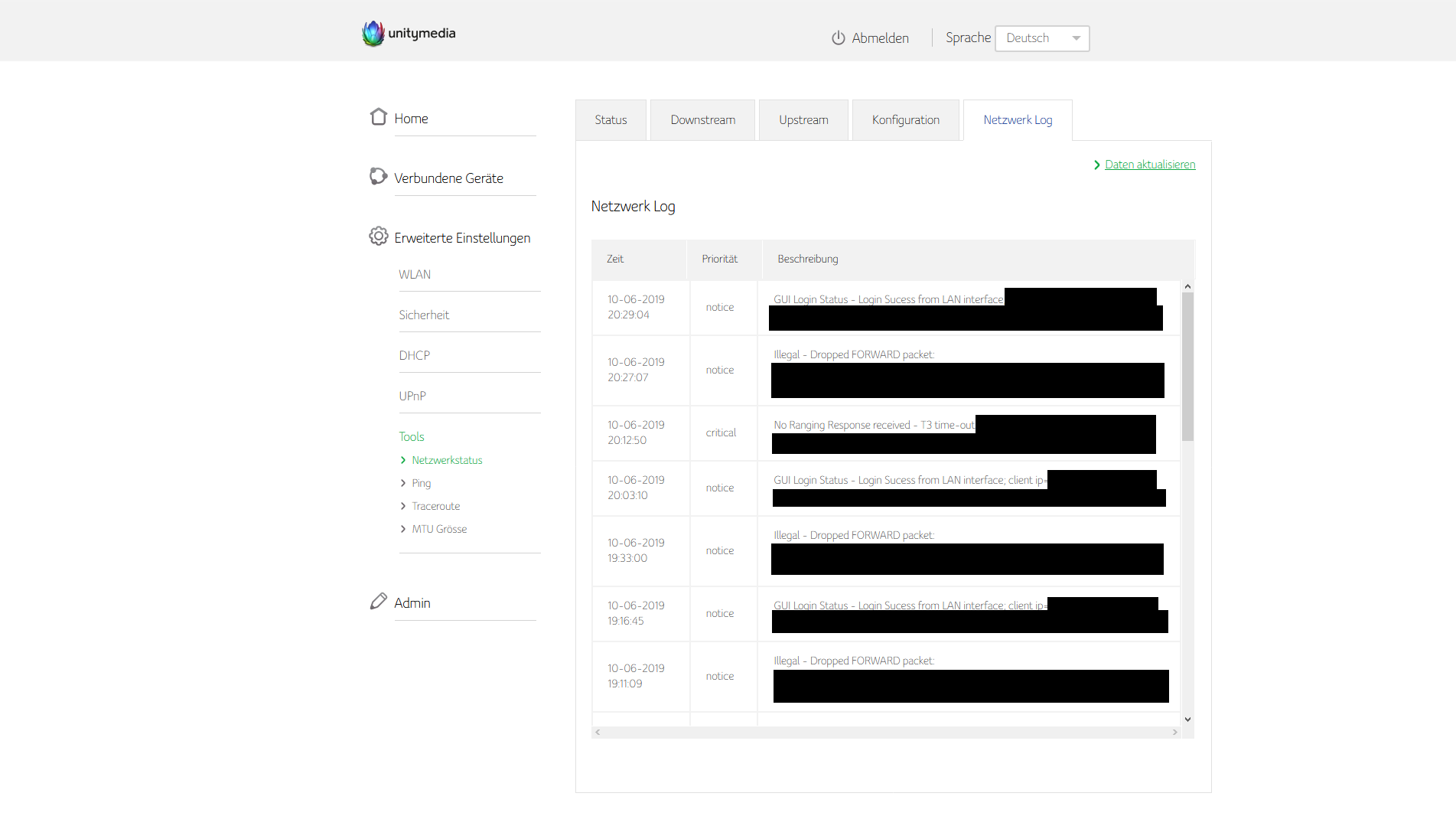1456x816 pixels.
Task: Click the chevron beside Traceroute
Action: point(403,506)
